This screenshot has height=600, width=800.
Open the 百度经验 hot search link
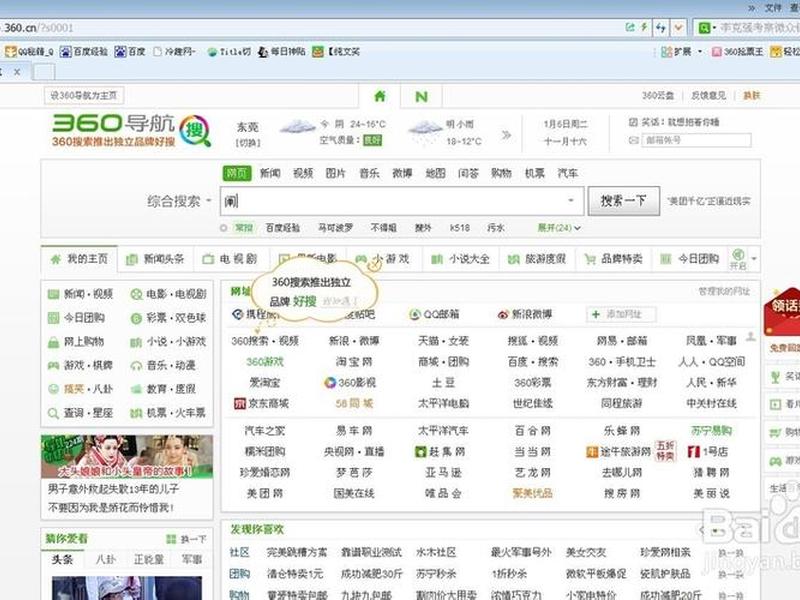coord(283,228)
